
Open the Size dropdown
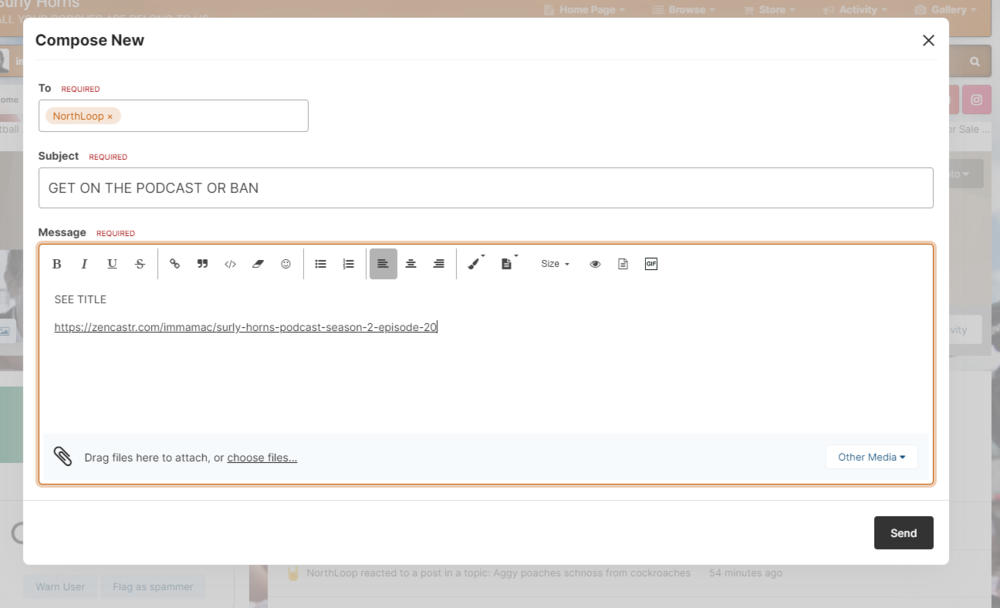point(554,263)
